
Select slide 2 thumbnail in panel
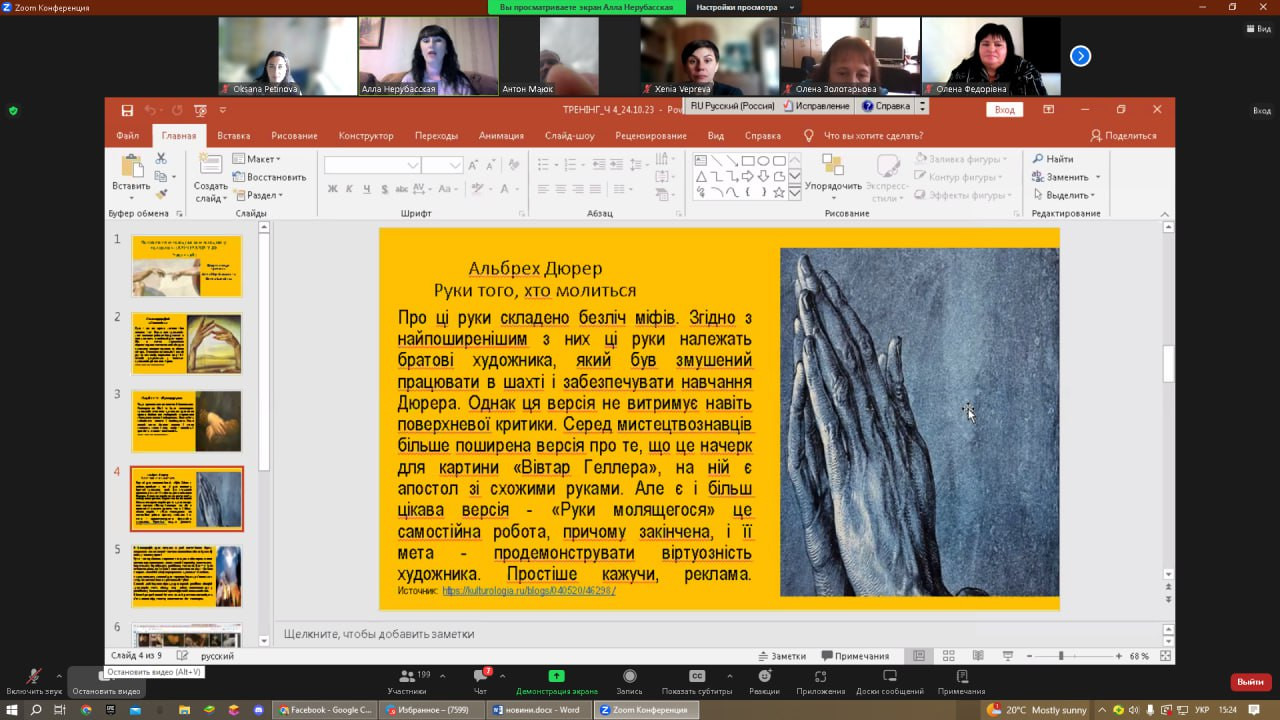[187, 343]
